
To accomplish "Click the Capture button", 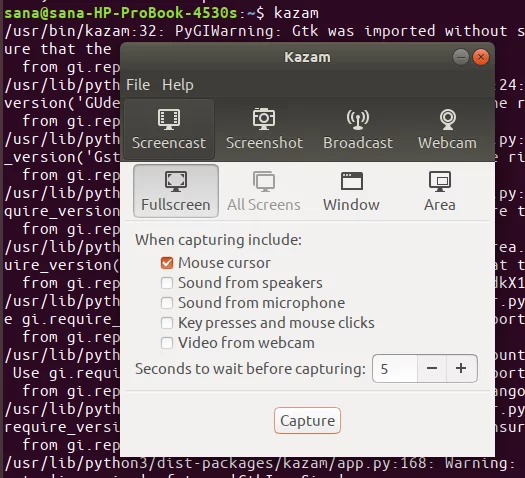I will [307, 420].
